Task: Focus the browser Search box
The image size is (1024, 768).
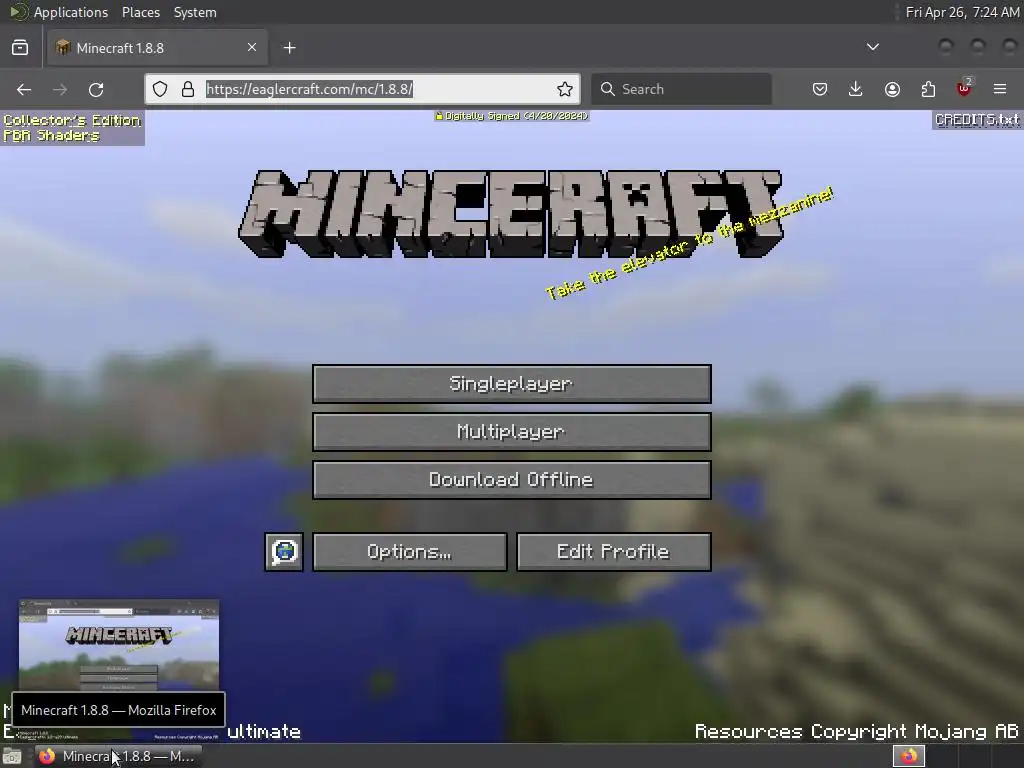Action: point(681,89)
